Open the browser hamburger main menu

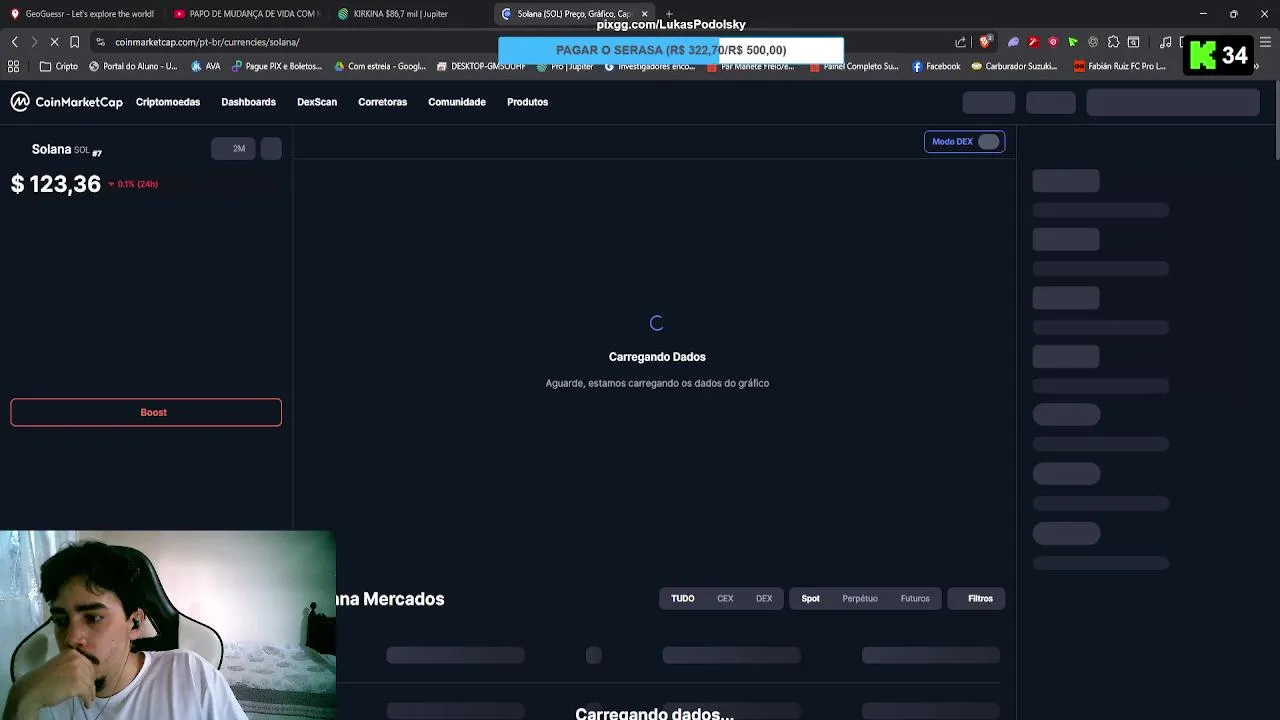pyautogui.click(x=1265, y=42)
